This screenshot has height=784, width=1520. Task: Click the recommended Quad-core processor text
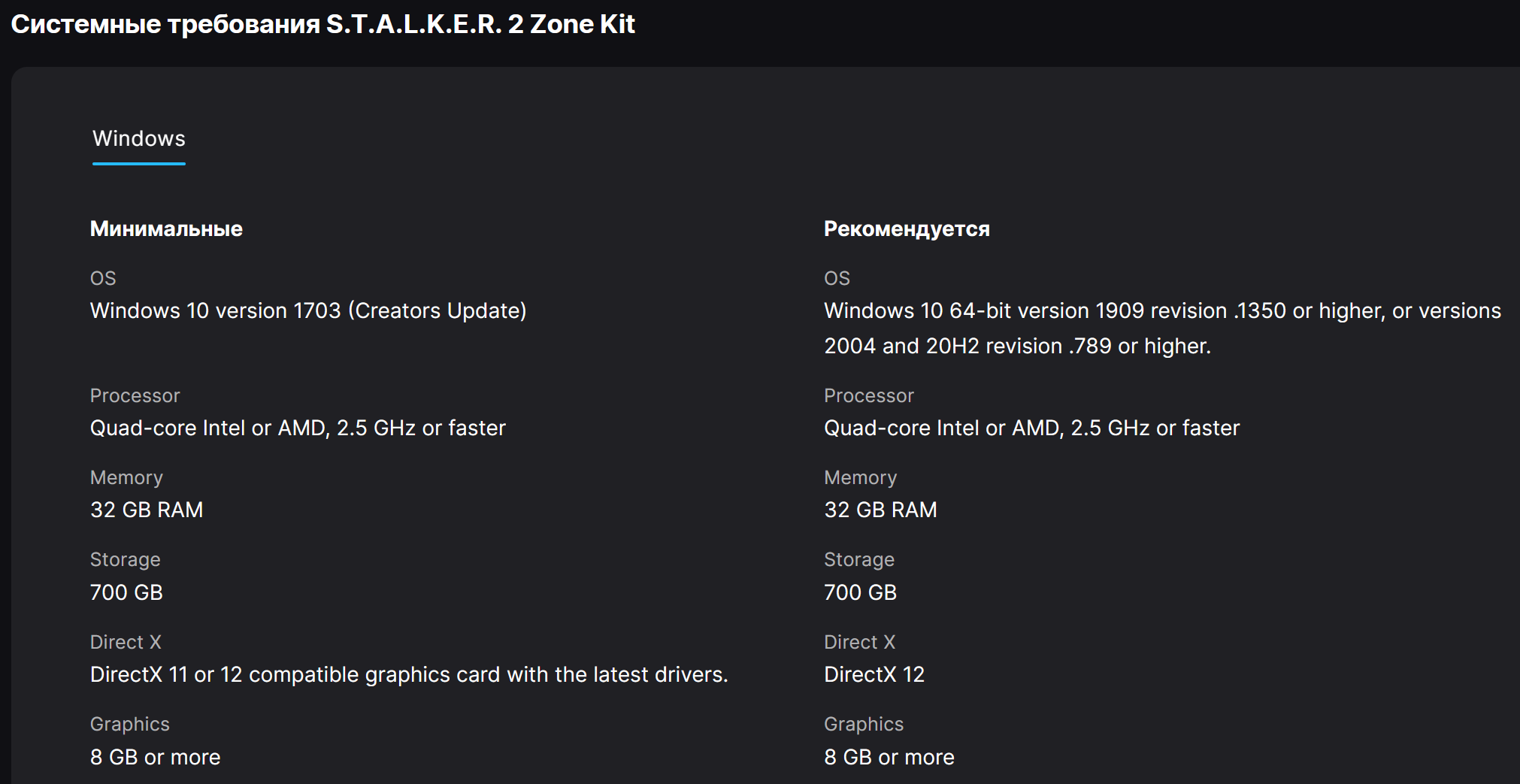tap(1031, 428)
